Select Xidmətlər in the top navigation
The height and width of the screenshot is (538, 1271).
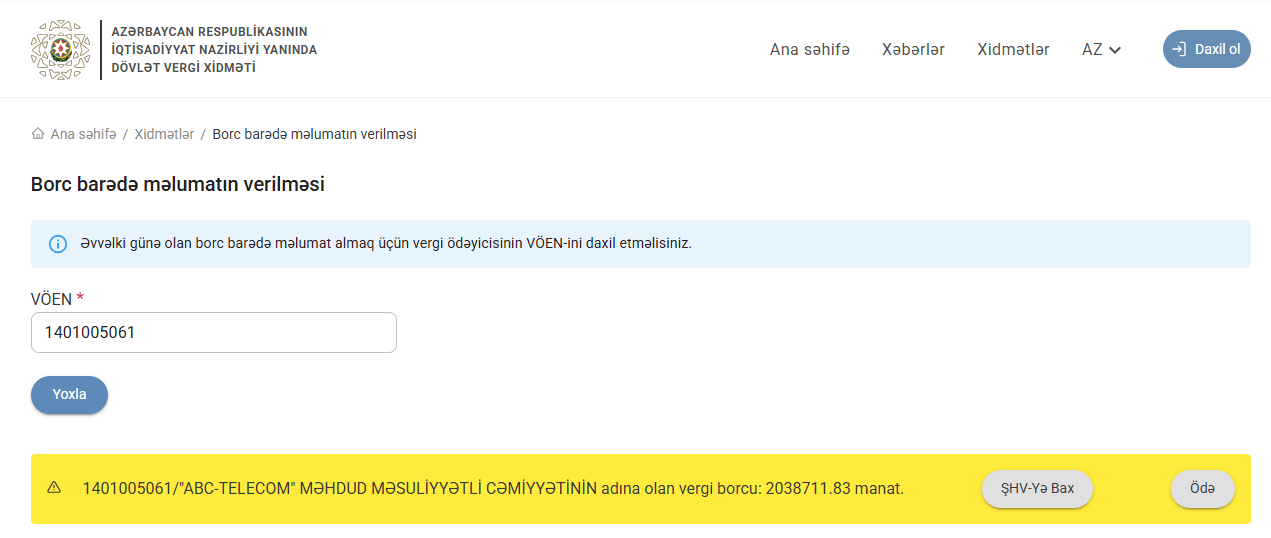[1013, 49]
